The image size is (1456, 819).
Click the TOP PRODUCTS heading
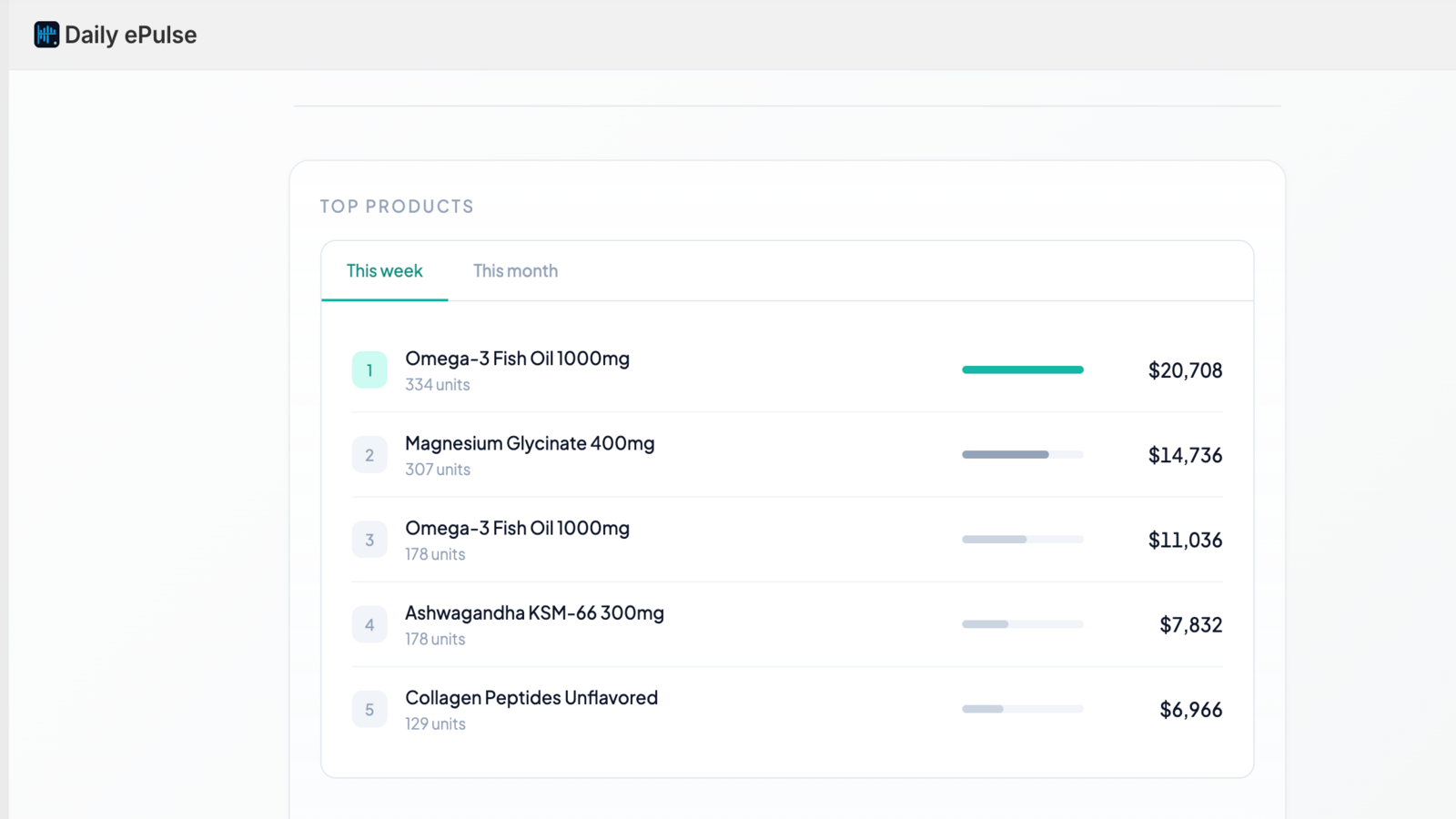coord(397,207)
